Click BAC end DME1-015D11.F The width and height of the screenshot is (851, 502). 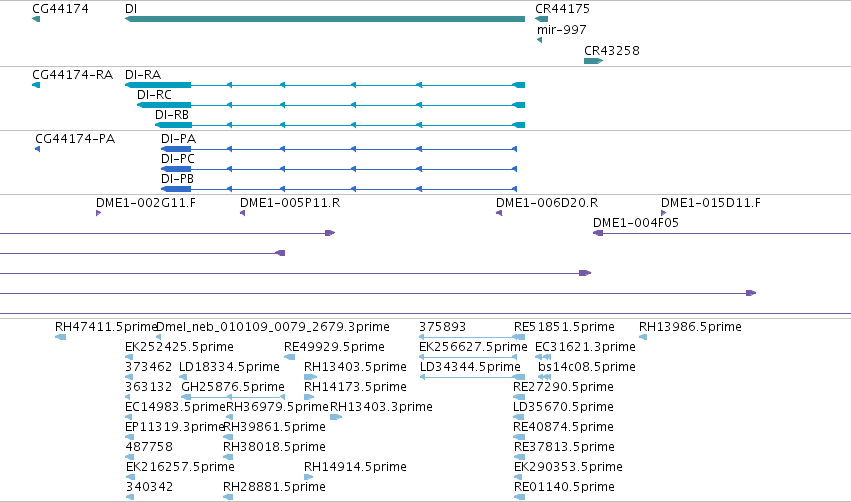pos(710,202)
